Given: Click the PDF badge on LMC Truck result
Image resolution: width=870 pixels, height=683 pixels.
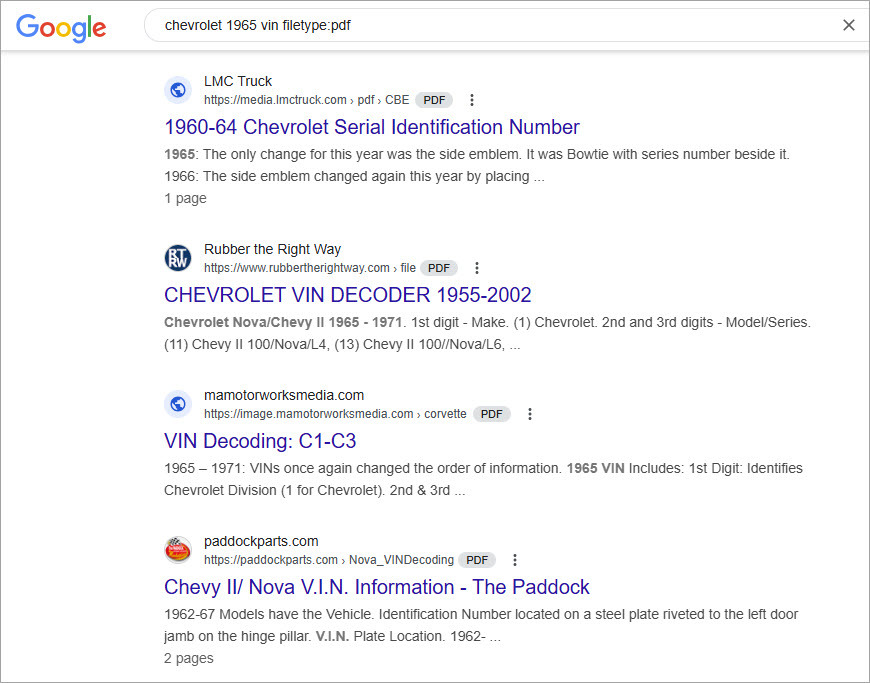Looking at the screenshot, I should coord(434,100).
